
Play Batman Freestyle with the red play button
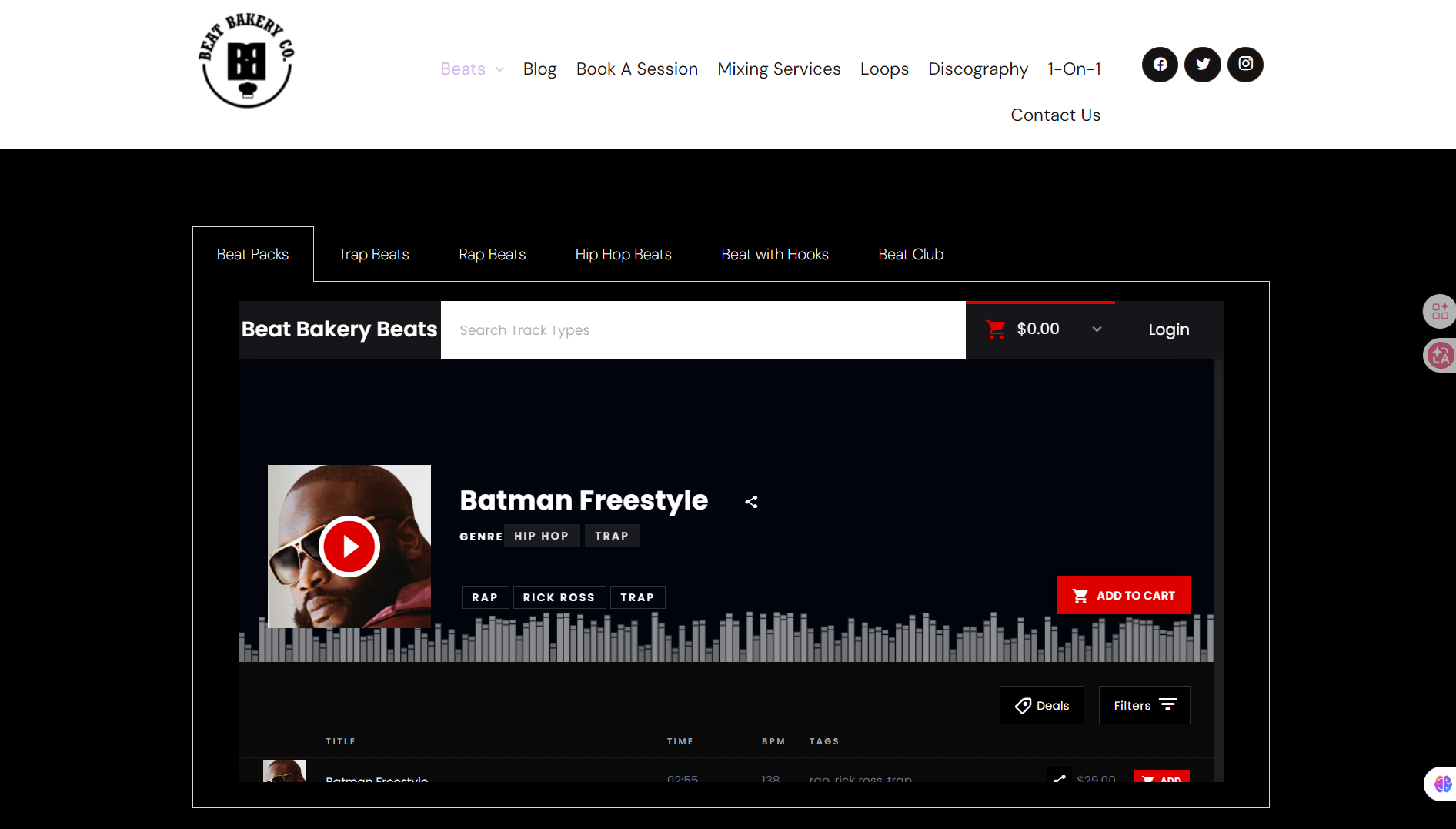pos(349,547)
